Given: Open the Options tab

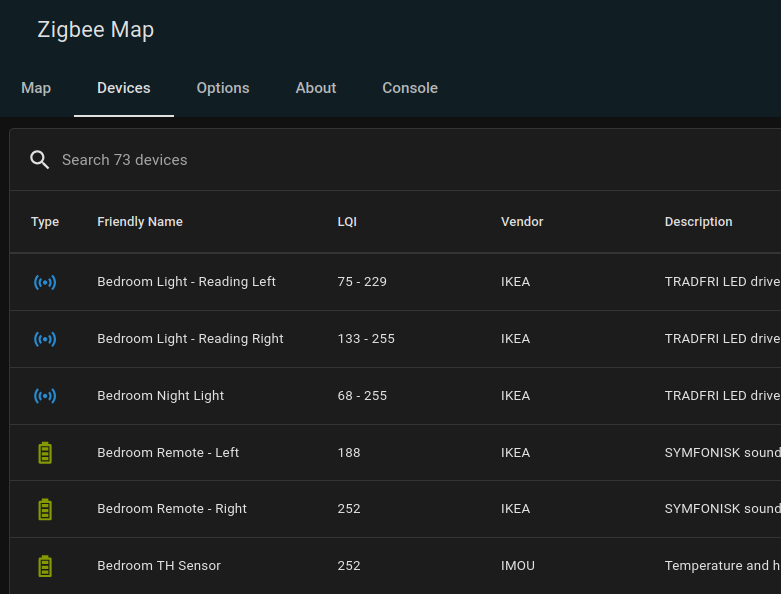Looking at the screenshot, I should [223, 88].
